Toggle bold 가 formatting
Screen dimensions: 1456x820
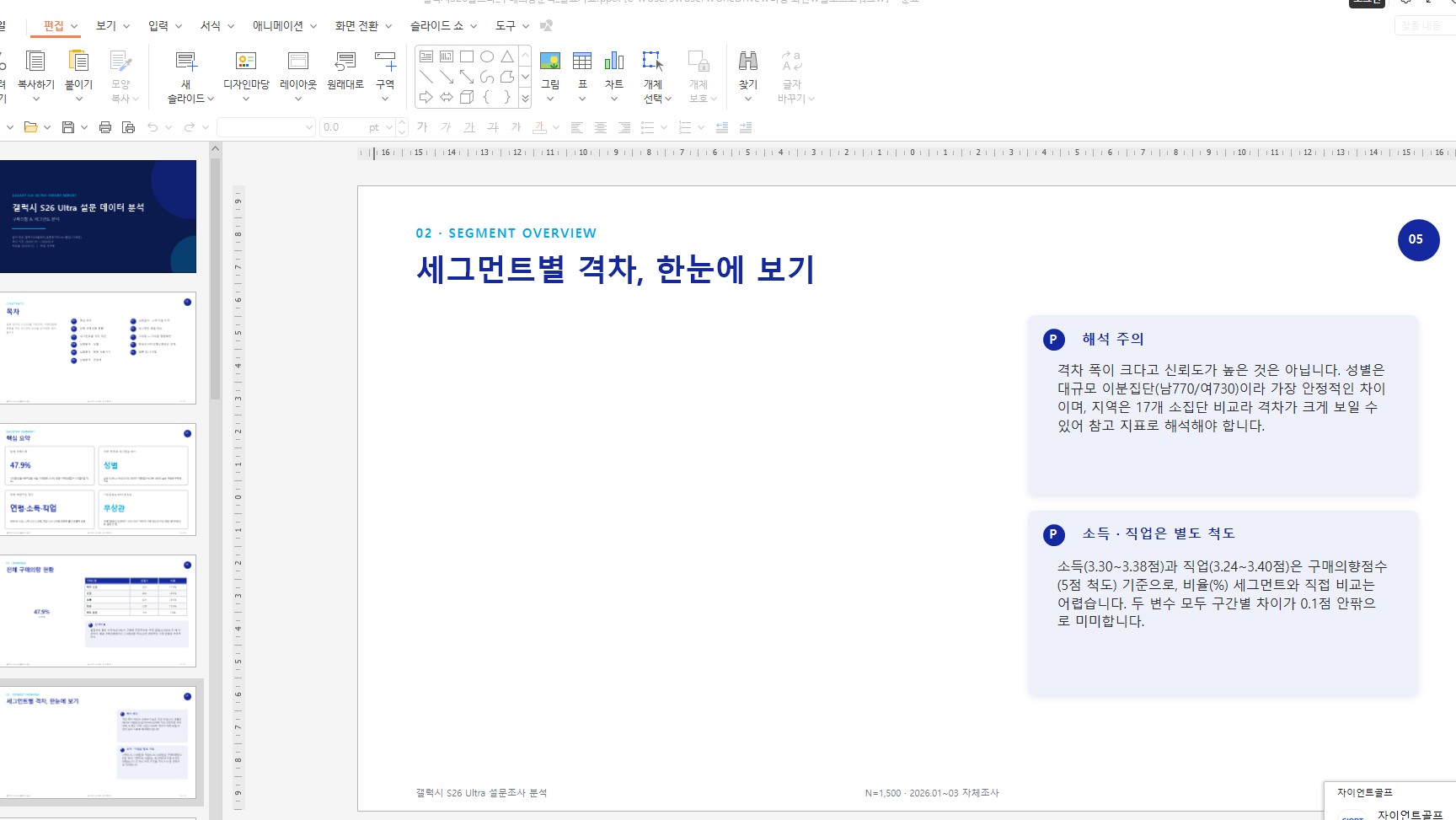pyautogui.click(x=422, y=127)
